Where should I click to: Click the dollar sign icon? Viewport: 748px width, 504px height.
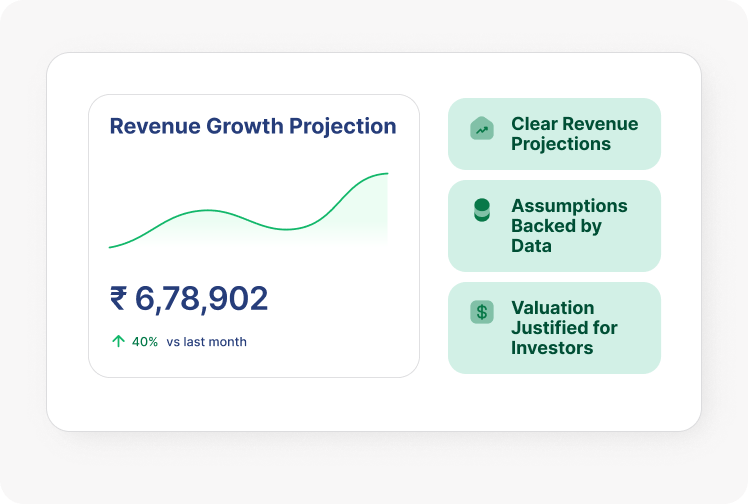coord(482,312)
